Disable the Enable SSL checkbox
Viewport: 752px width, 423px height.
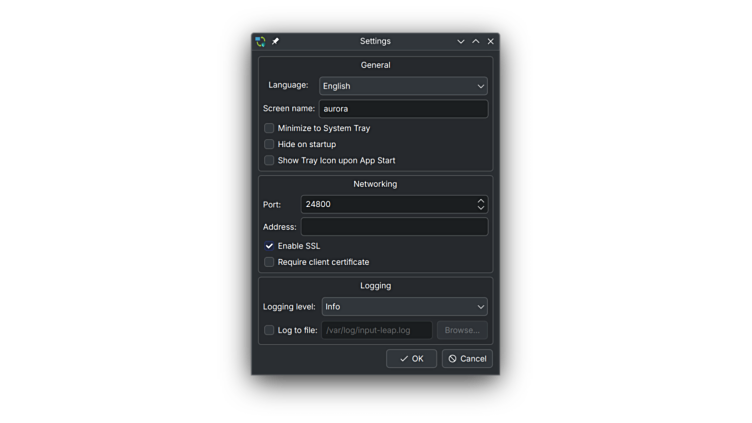click(x=269, y=246)
